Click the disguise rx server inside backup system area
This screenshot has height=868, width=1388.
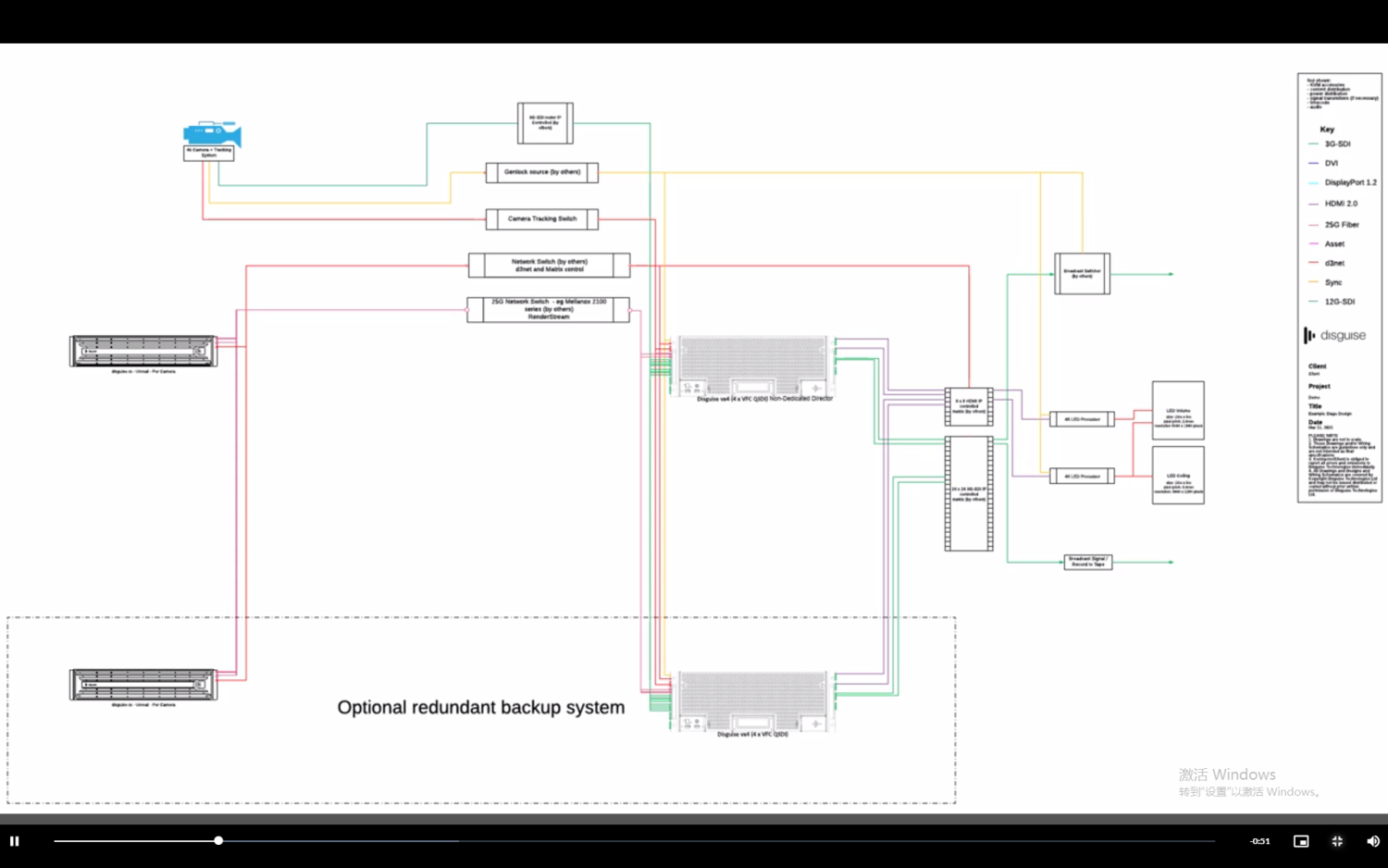pos(143,685)
